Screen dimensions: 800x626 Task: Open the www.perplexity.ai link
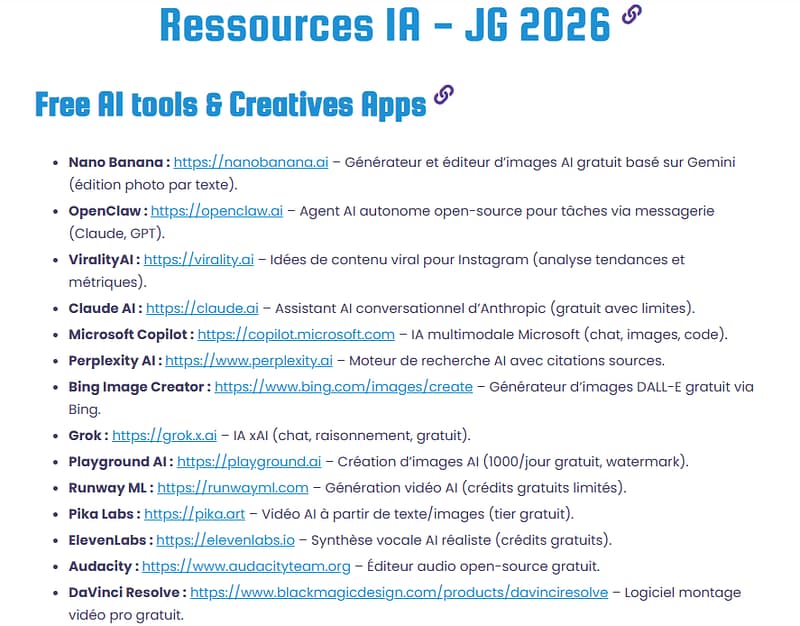(x=248, y=360)
